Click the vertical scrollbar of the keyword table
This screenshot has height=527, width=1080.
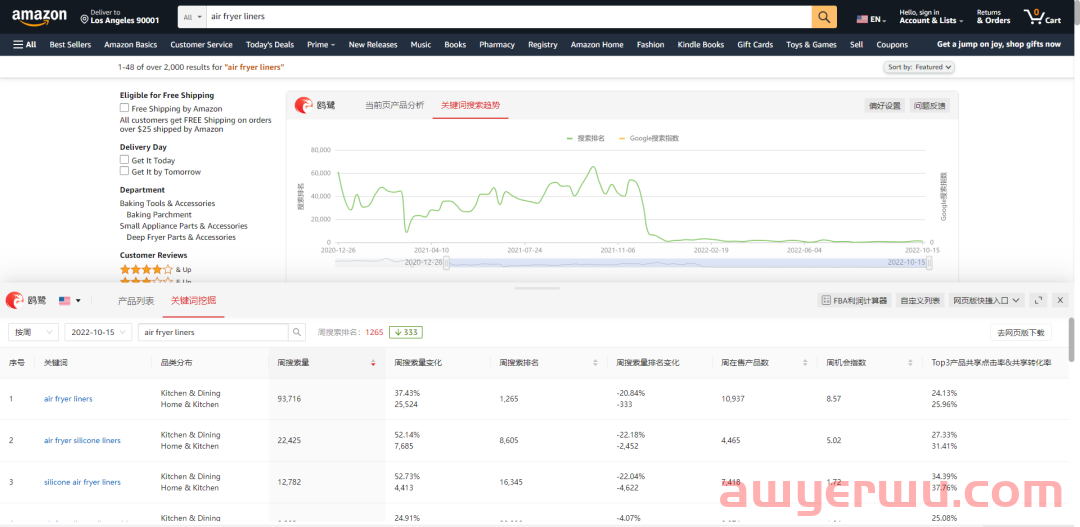(1072, 339)
